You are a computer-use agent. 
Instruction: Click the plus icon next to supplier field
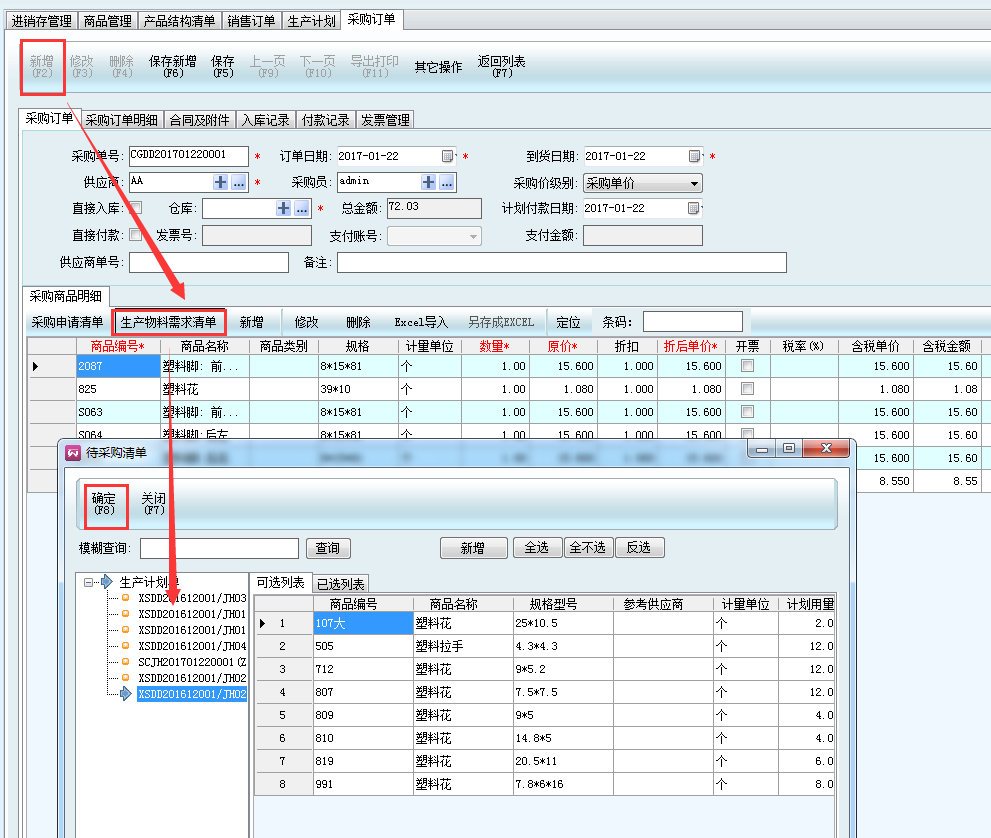[220, 182]
